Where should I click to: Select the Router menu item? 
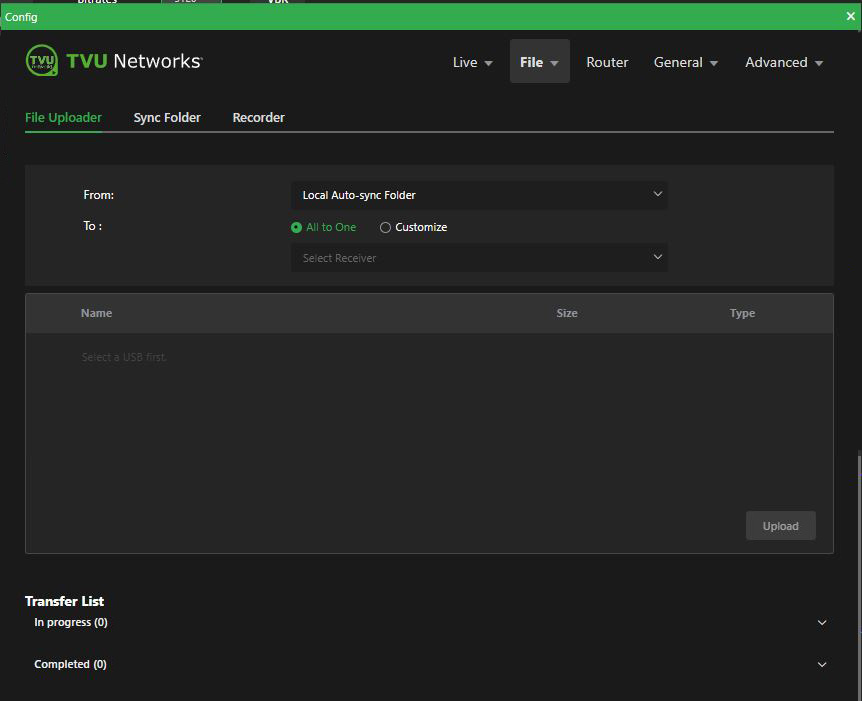pyautogui.click(x=607, y=62)
